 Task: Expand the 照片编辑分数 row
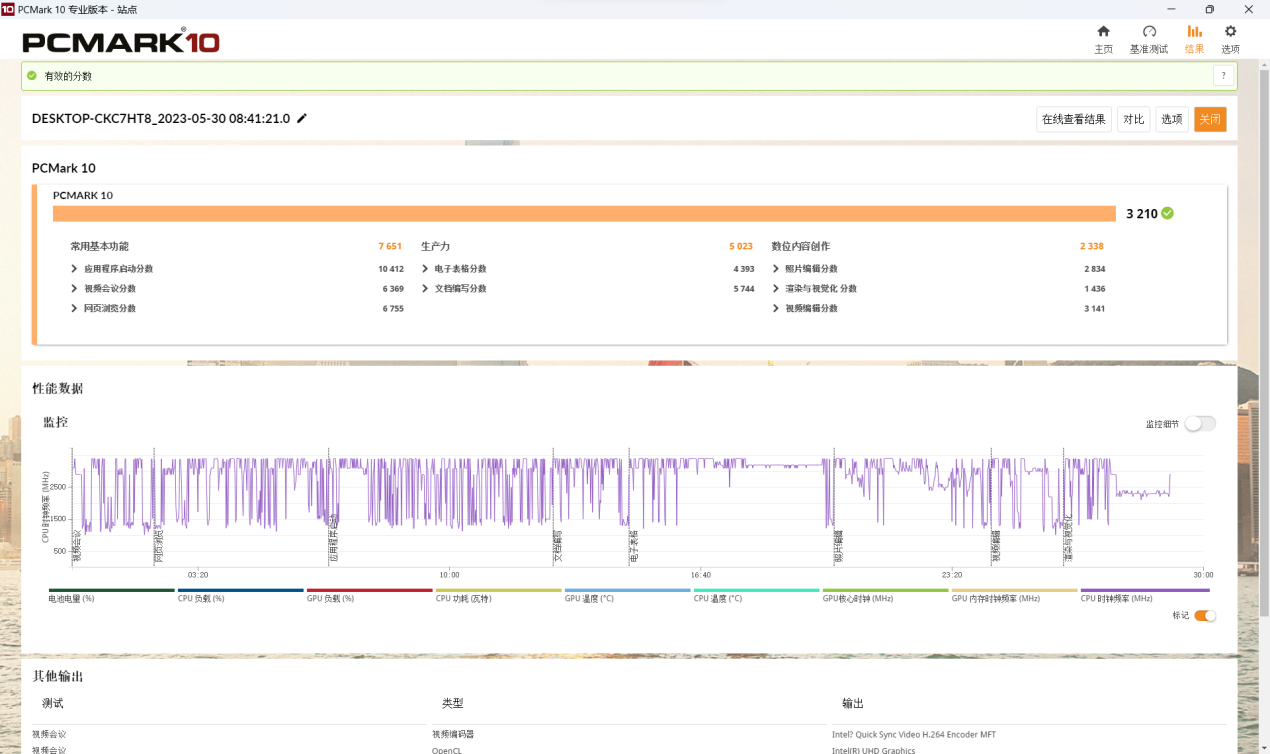776,269
